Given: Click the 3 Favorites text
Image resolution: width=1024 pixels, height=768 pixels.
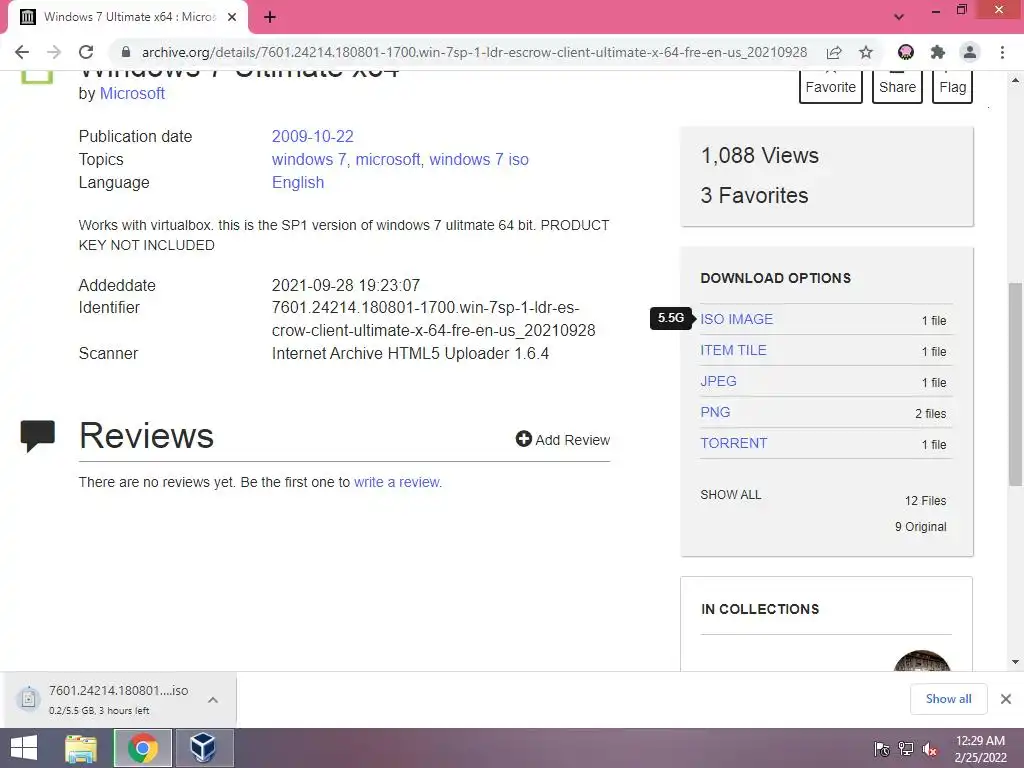Looking at the screenshot, I should click(754, 195).
